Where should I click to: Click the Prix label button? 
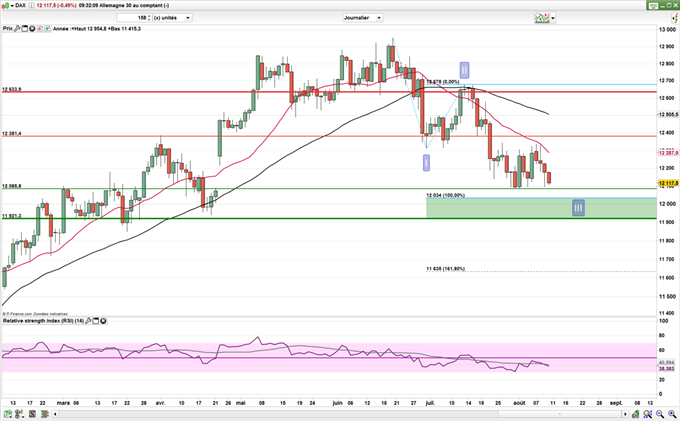tap(8, 29)
